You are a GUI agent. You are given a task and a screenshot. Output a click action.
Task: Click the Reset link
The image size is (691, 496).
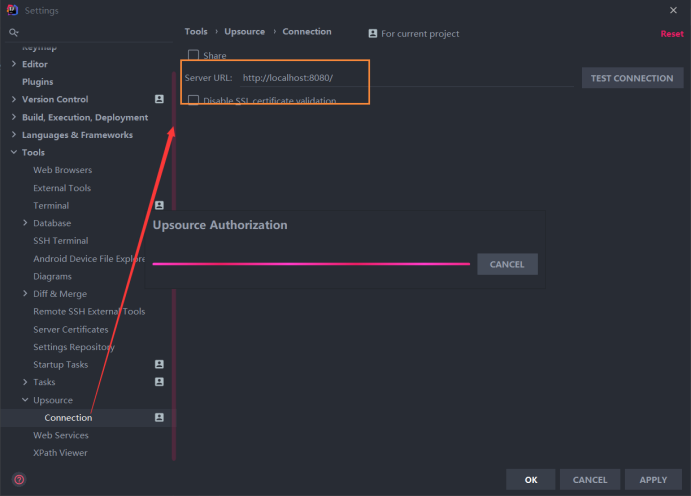click(672, 34)
